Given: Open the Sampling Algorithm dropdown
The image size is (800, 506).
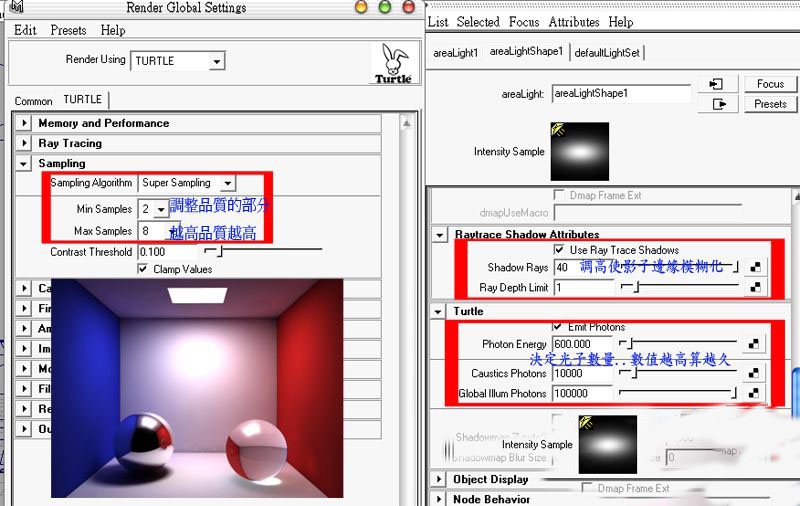Looking at the screenshot, I should [x=228, y=183].
